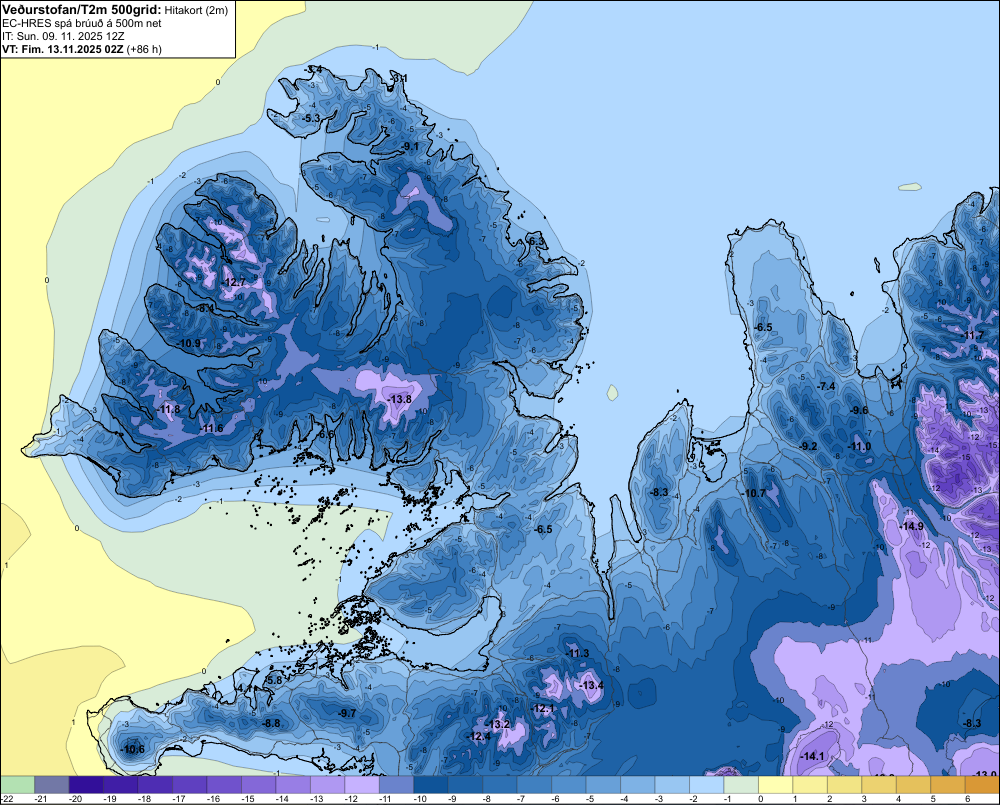
Task: Click the -5 label in the legend
Action: pos(591,799)
